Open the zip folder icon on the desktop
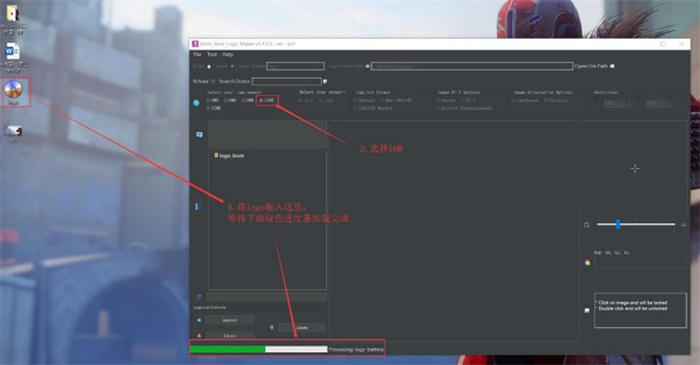700x365 pixels. 13,13
